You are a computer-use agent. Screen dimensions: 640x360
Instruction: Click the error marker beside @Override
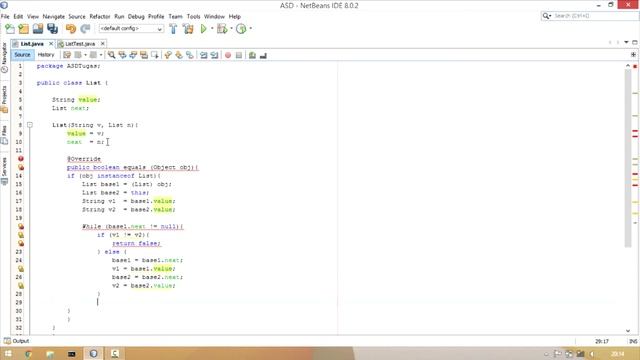click(20, 159)
